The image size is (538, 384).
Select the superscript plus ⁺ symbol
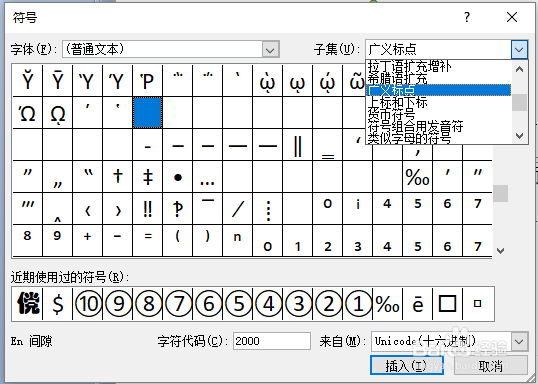pos(87,240)
